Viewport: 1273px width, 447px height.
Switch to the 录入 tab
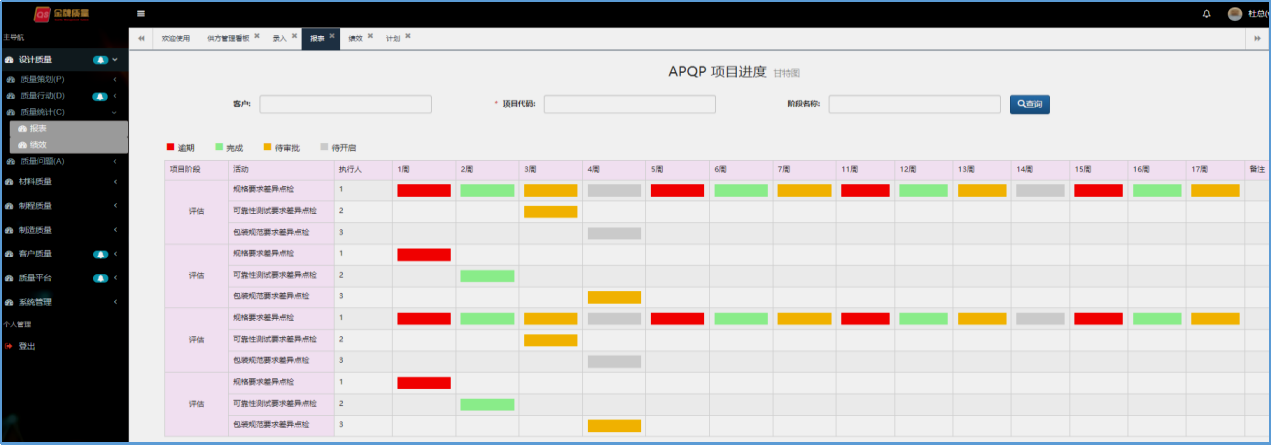pyautogui.click(x=279, y=38)
